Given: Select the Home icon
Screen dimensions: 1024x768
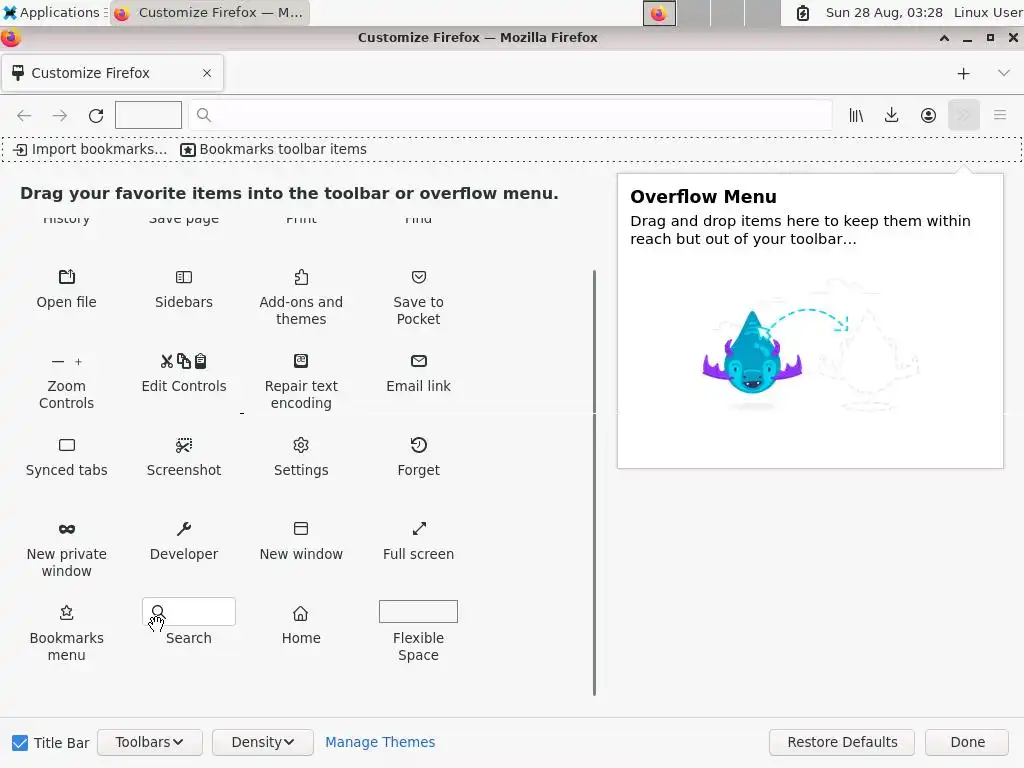Looking at the screenshot, I should [x=300, y=613].
